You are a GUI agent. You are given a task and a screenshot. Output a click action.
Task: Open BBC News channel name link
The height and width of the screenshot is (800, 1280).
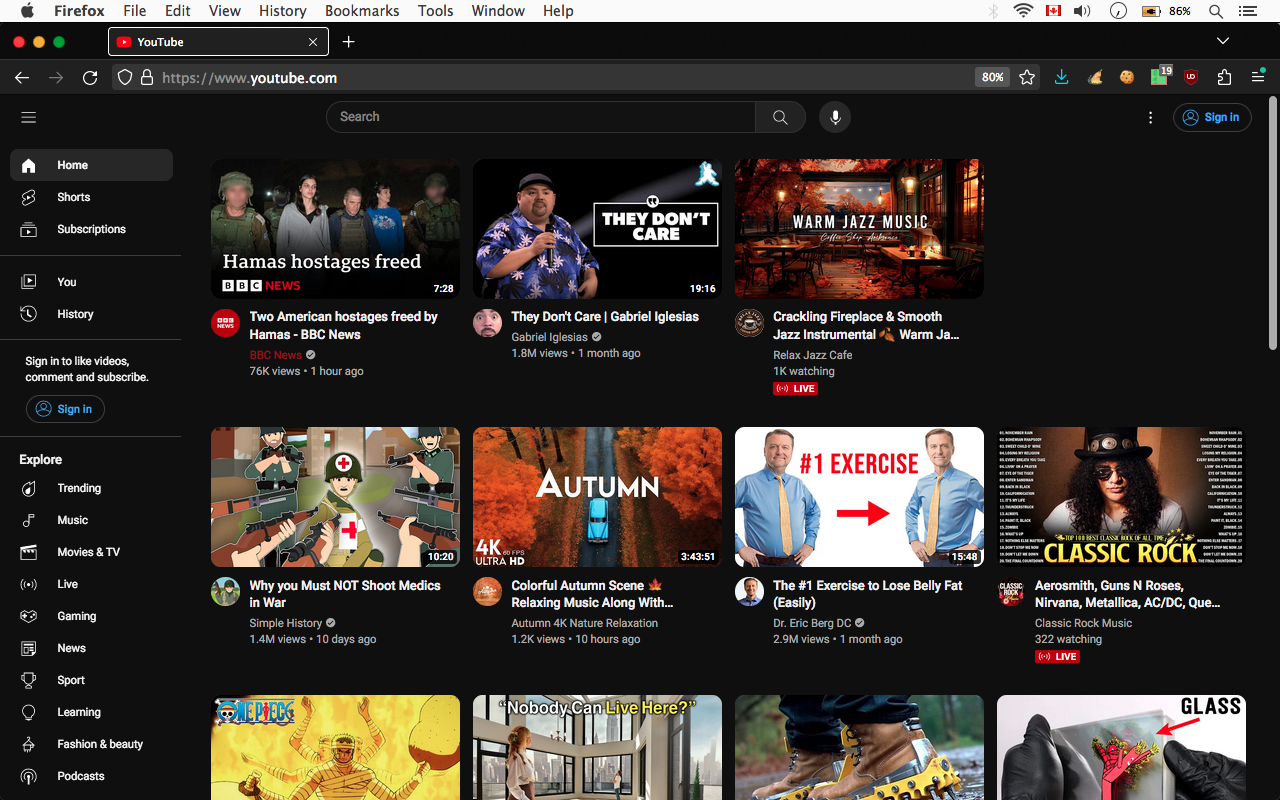click(275, 355)
